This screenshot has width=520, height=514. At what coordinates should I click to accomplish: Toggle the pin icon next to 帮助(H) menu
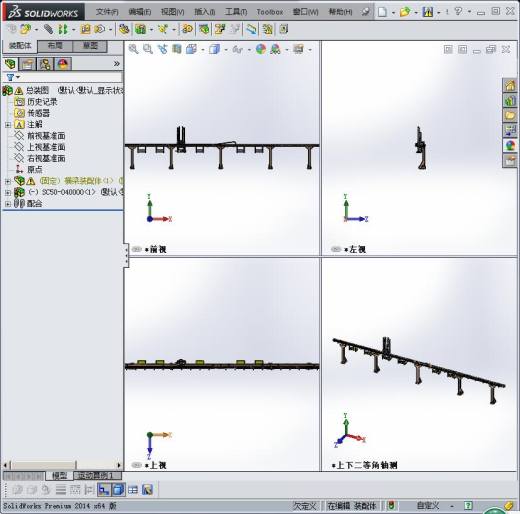(365, 12)
